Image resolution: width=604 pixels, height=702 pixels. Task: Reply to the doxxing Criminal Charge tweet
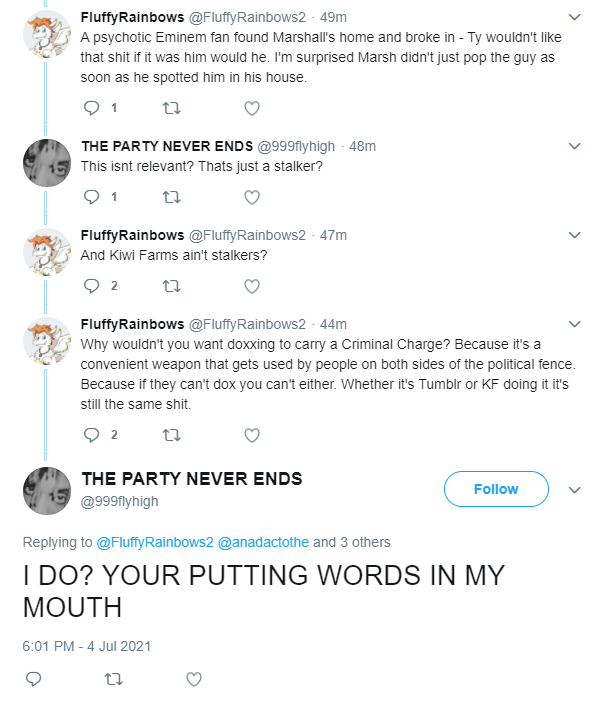click(92, 435)
